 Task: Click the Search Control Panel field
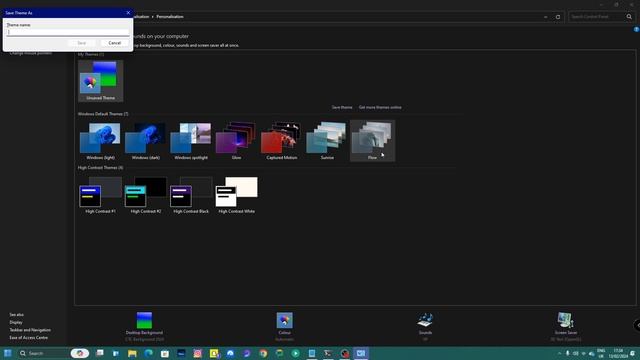[x=596, y=17]
